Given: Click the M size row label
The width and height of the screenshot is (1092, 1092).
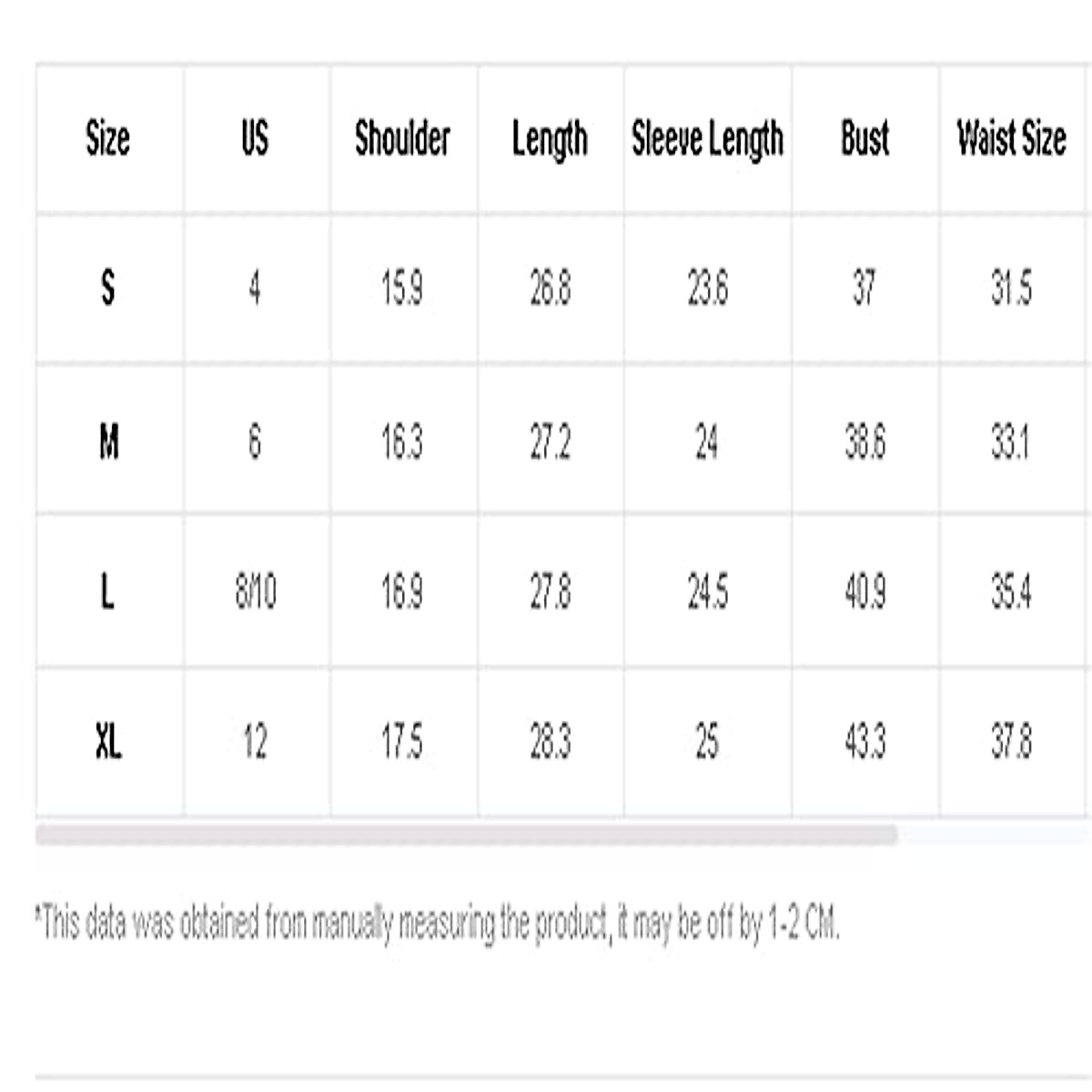Looking at the screenshot, I should pos(108,442).
